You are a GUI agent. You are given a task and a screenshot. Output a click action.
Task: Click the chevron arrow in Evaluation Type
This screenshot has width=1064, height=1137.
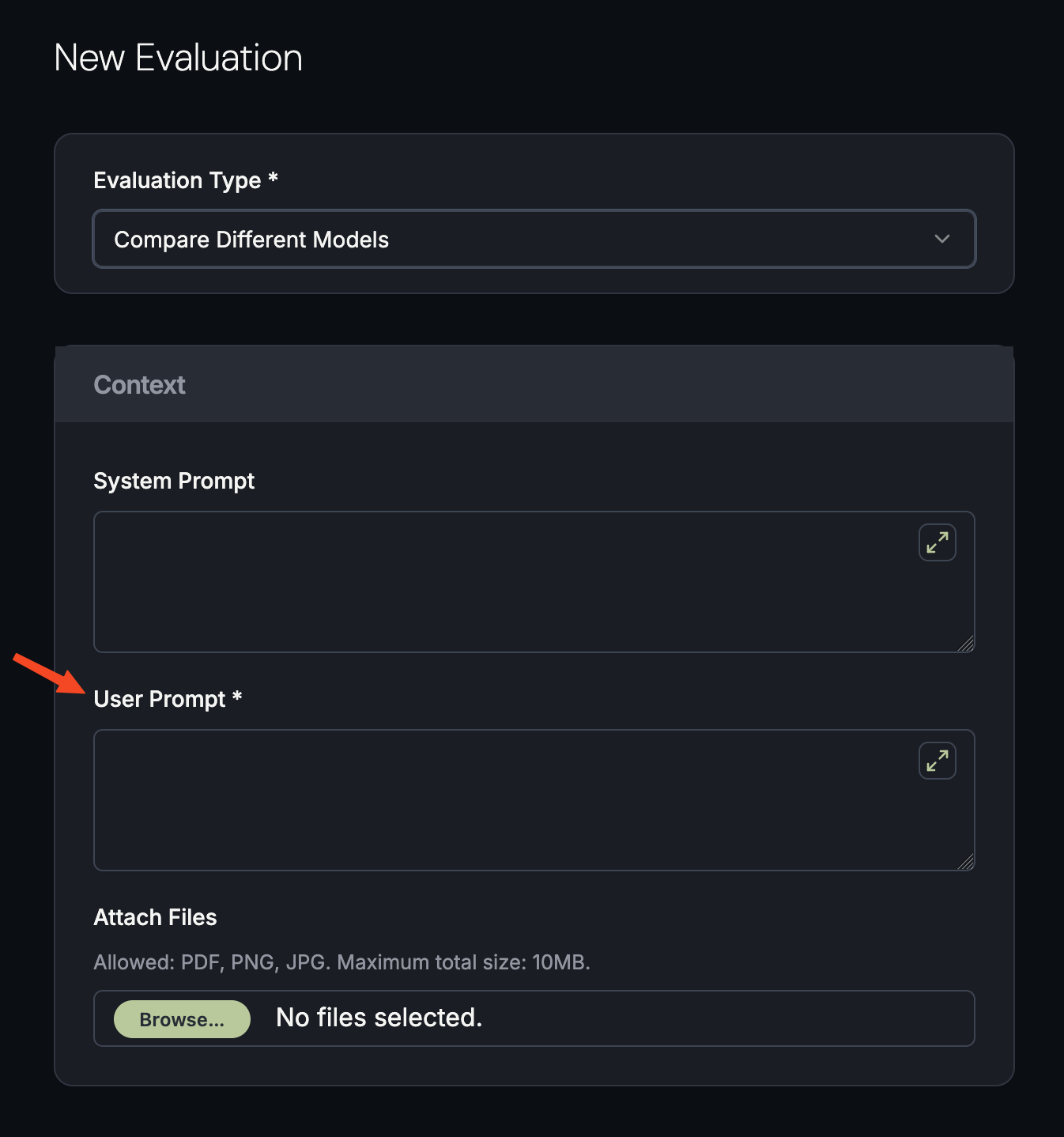click(941, 239)
